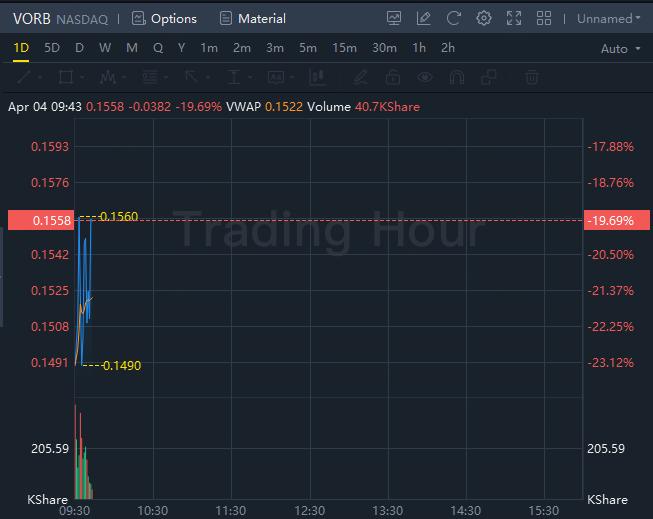
Task: Toggle fullscreen with the expand icon
Action: 513,18
